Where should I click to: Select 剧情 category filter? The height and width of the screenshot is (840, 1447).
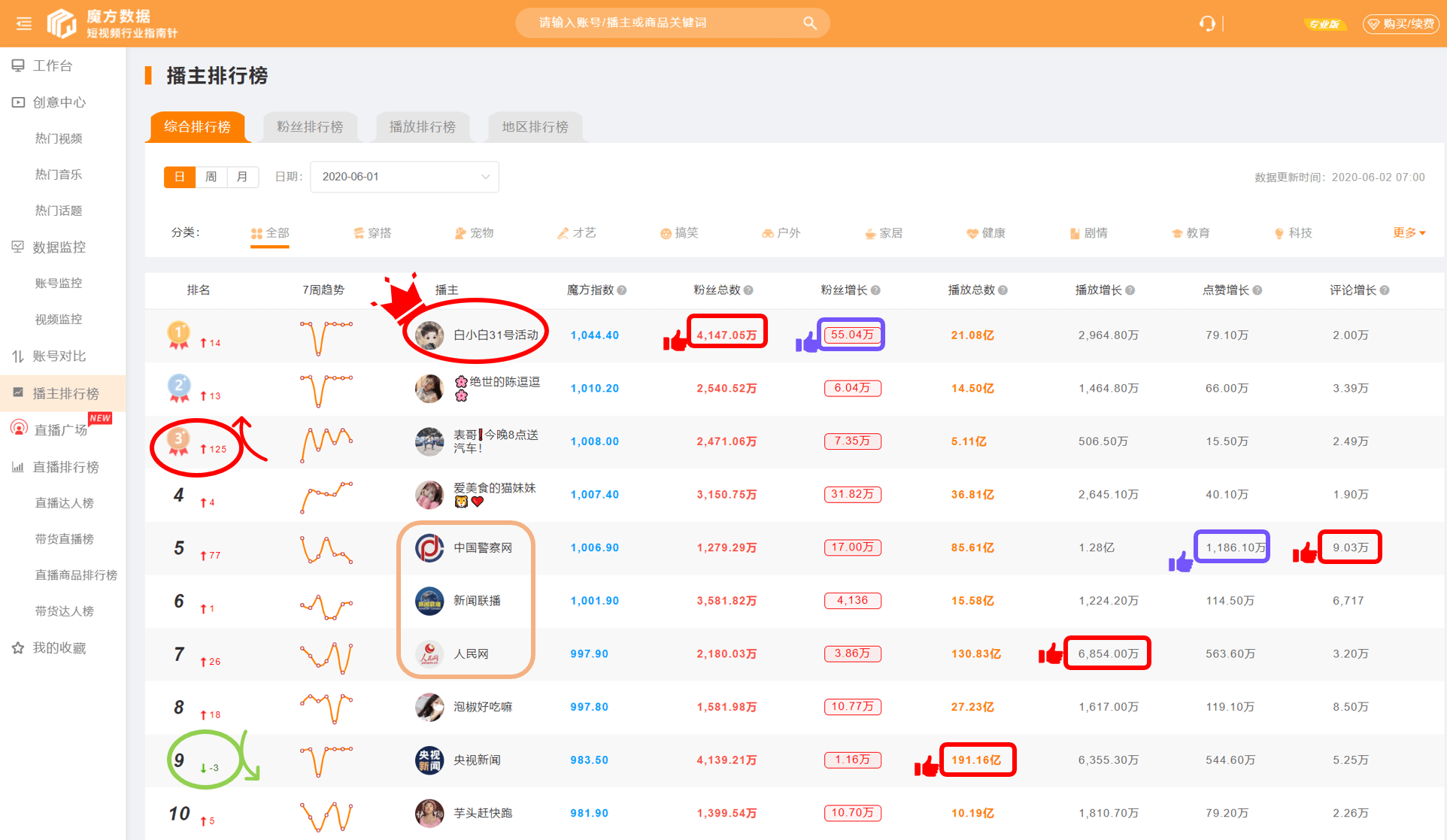click(x=1088, y=233)
